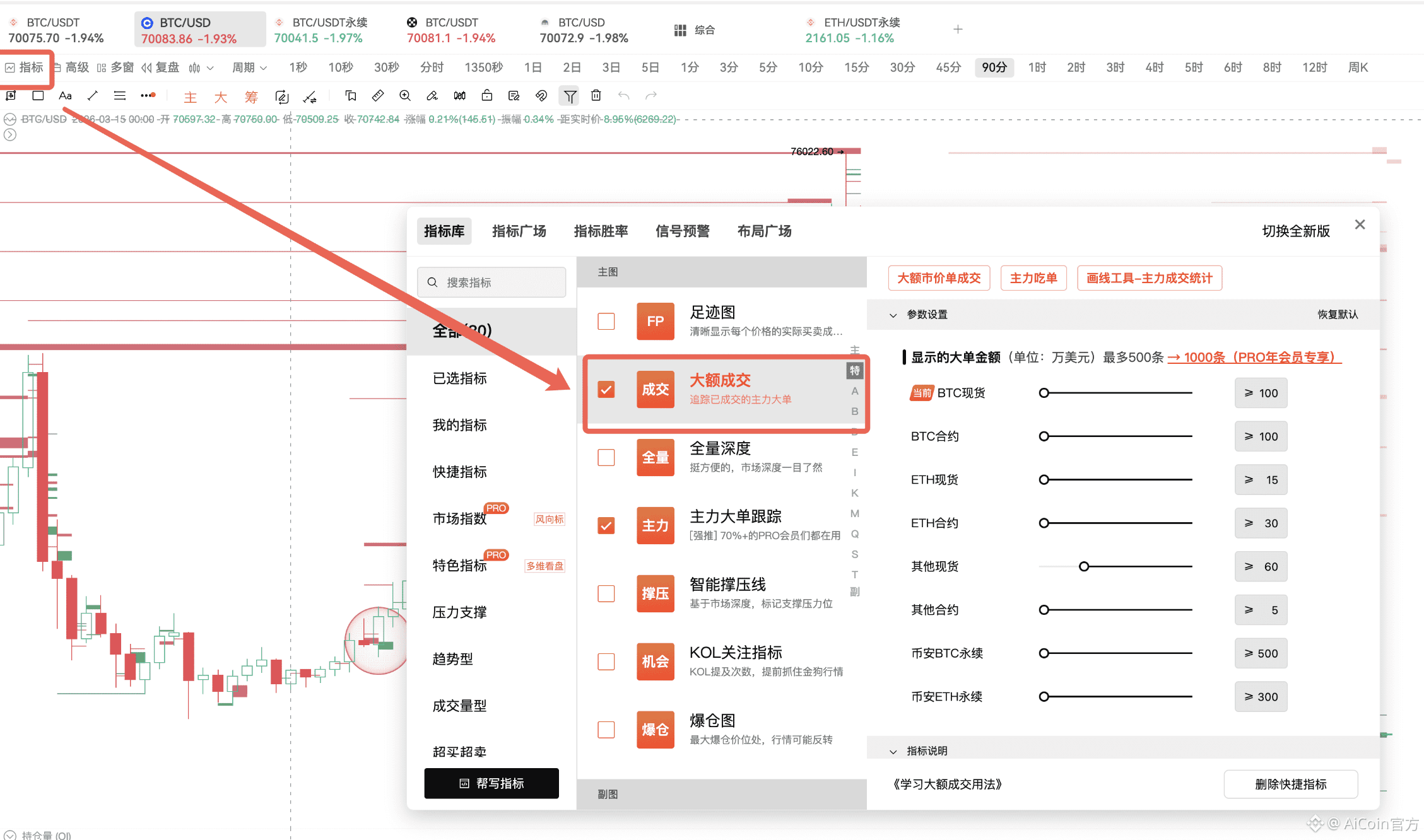Click the zoom-in magnifier tool
The height and width of the screenshot is (840, 1424).
[x=405, y=96]
